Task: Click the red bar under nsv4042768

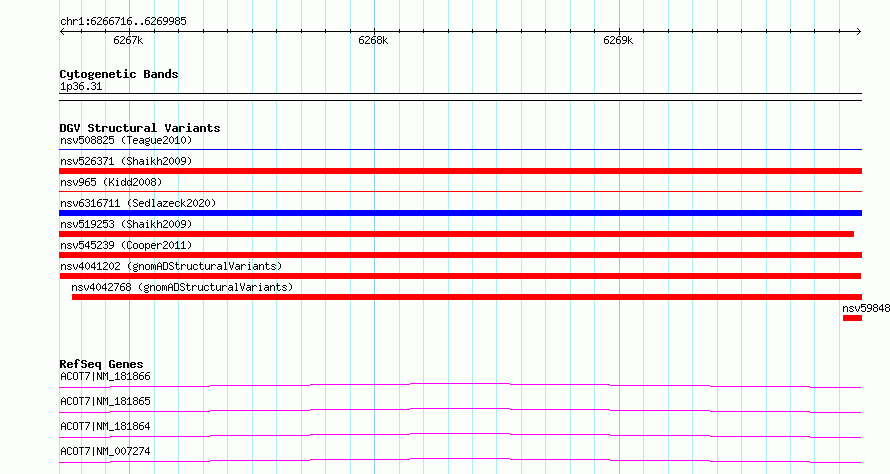Action: click(x=467, y=297)
